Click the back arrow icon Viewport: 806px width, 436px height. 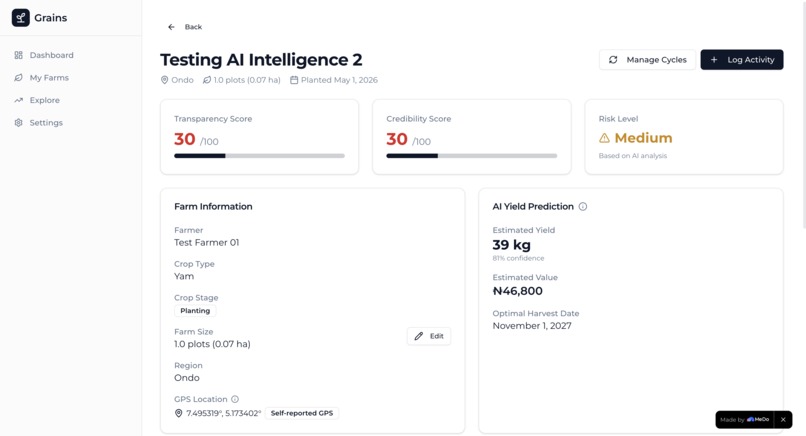171,27
